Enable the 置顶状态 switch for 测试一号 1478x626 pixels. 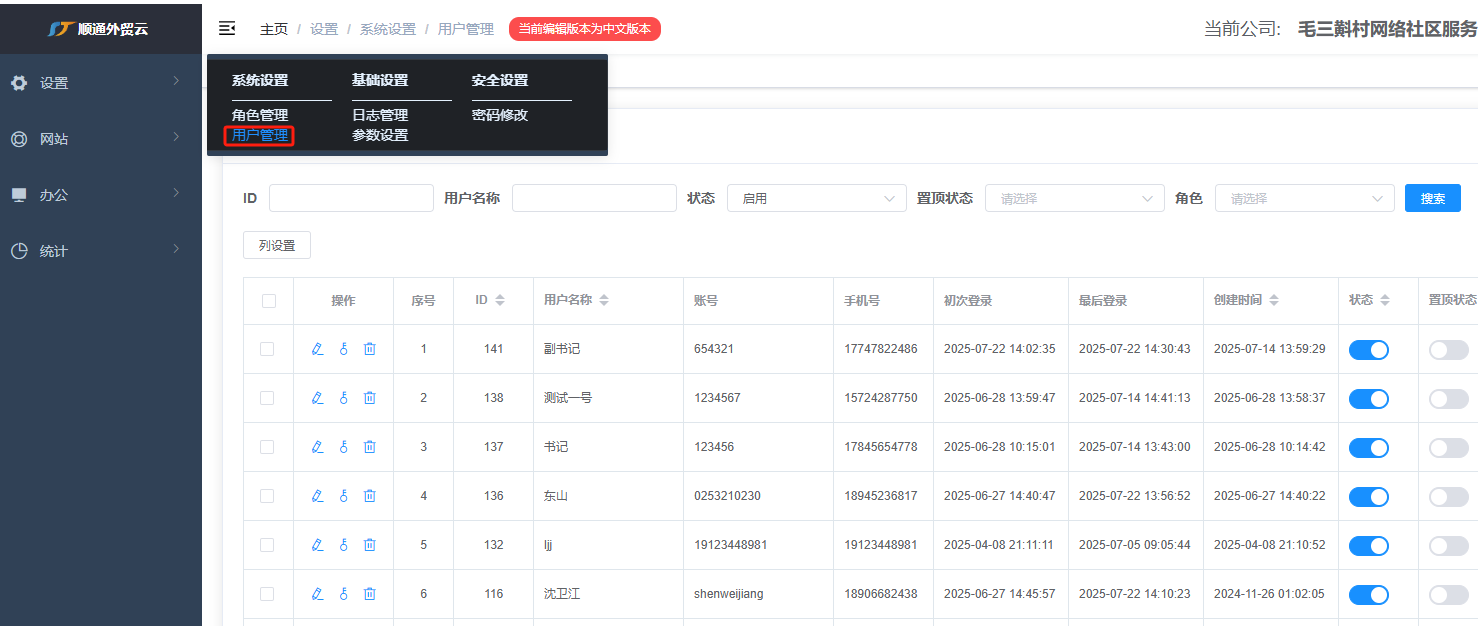(1449, 399)
